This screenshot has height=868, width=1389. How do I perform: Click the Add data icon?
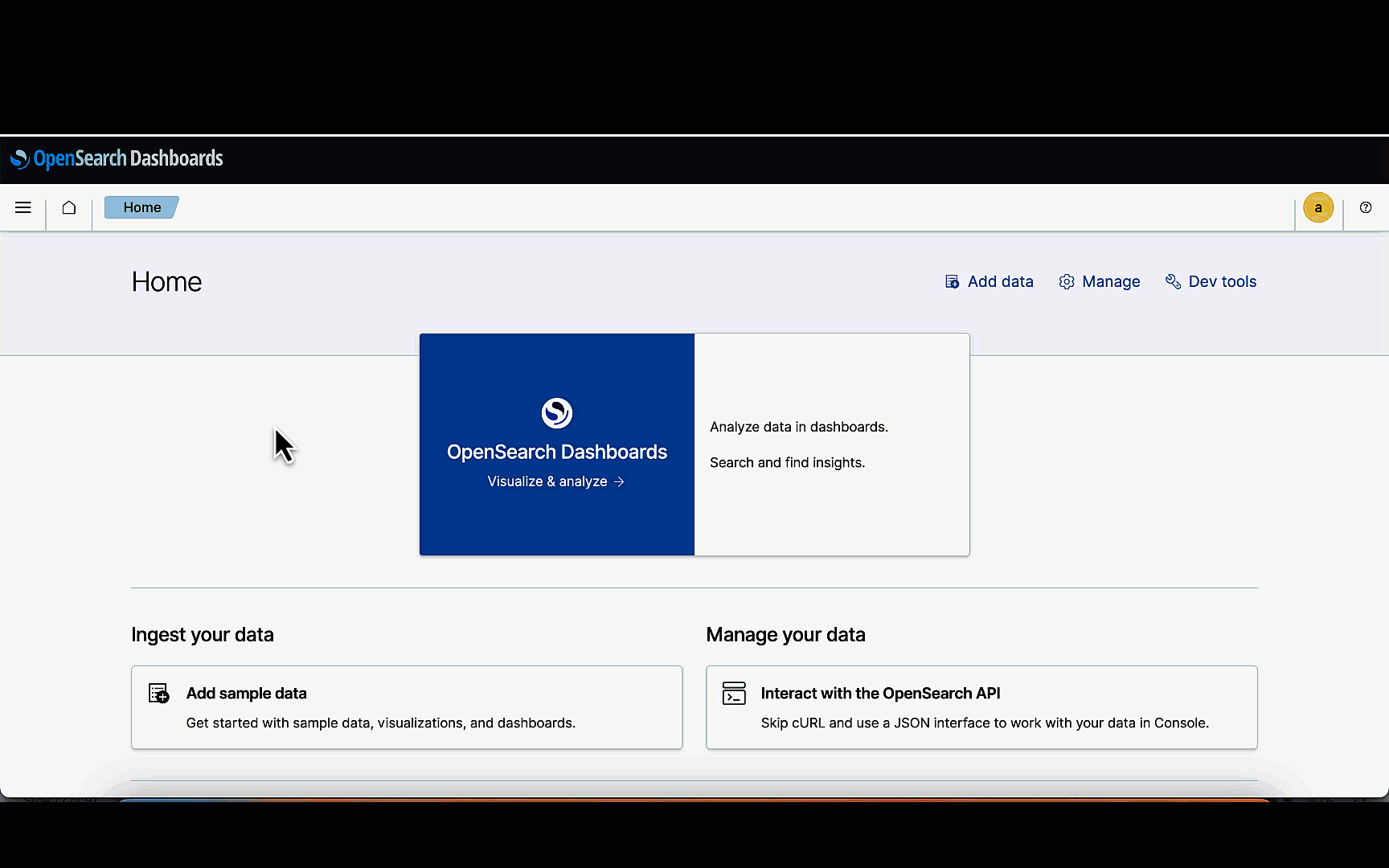coord(952,281)
